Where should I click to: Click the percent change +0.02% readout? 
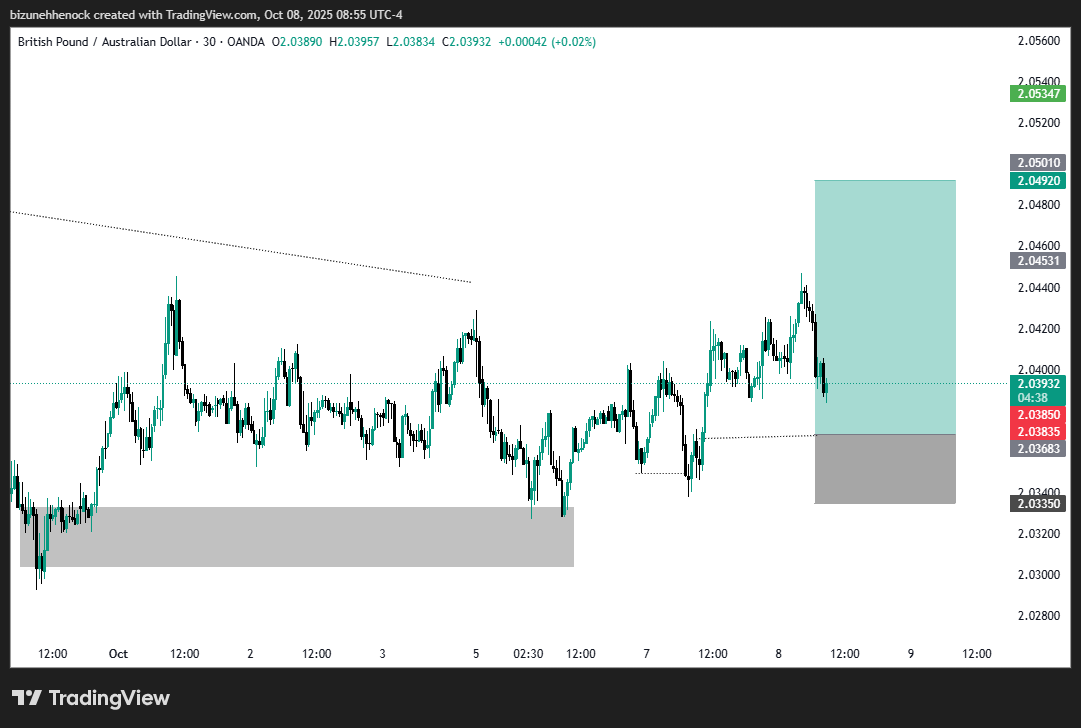tap(572, 42)
